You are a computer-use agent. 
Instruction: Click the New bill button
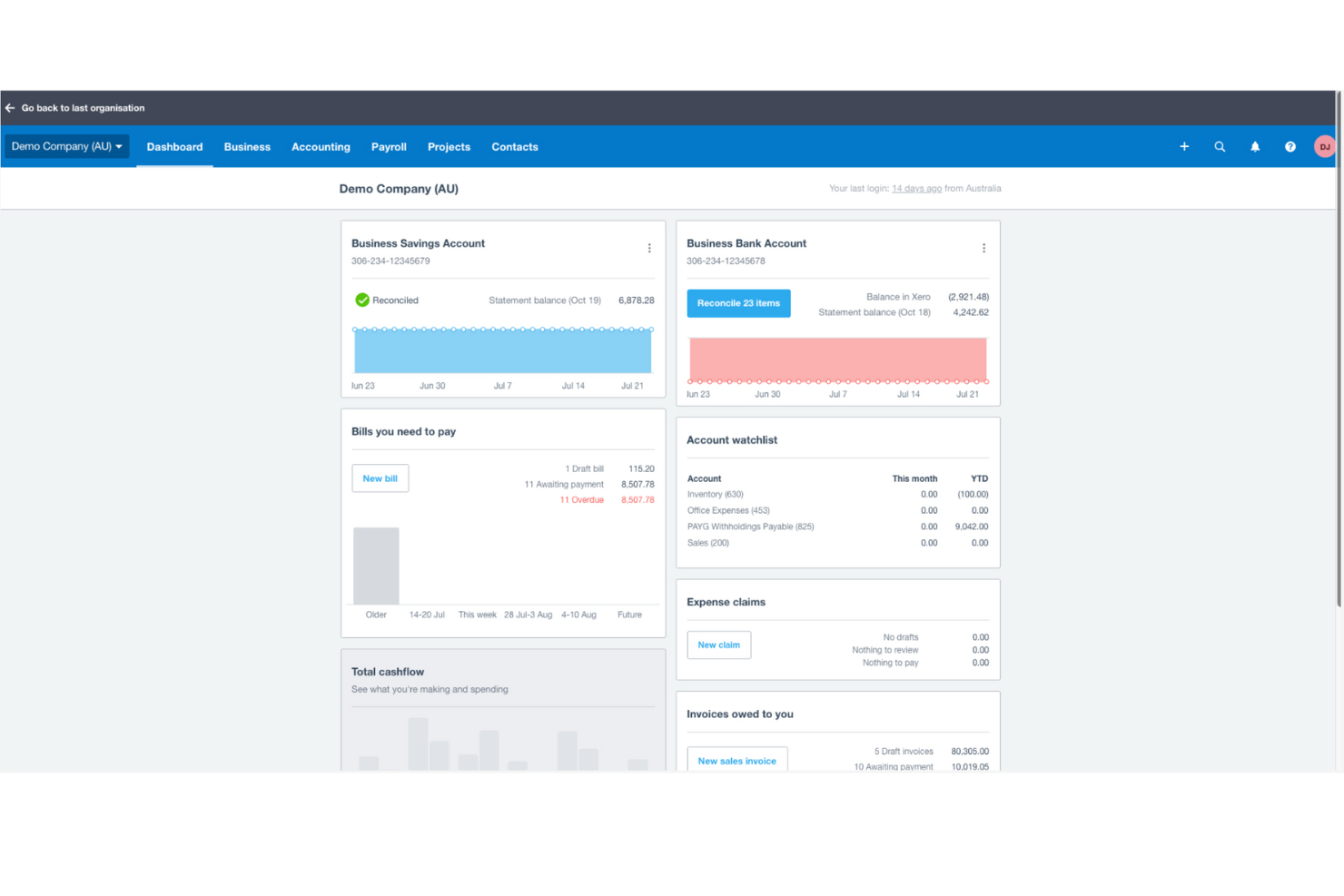click(x=380, y=478)
